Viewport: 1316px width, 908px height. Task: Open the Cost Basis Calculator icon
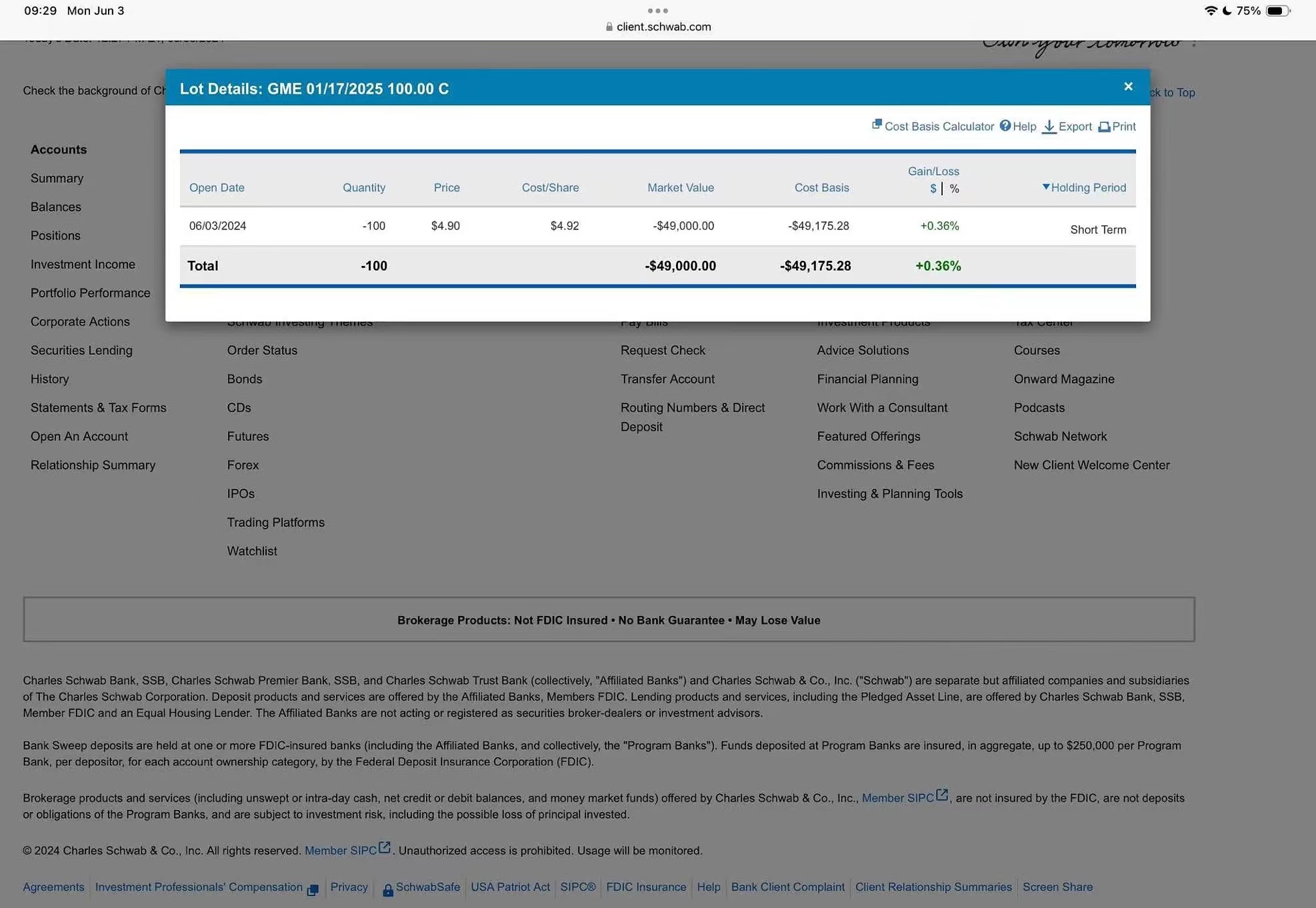coord(877,125)
